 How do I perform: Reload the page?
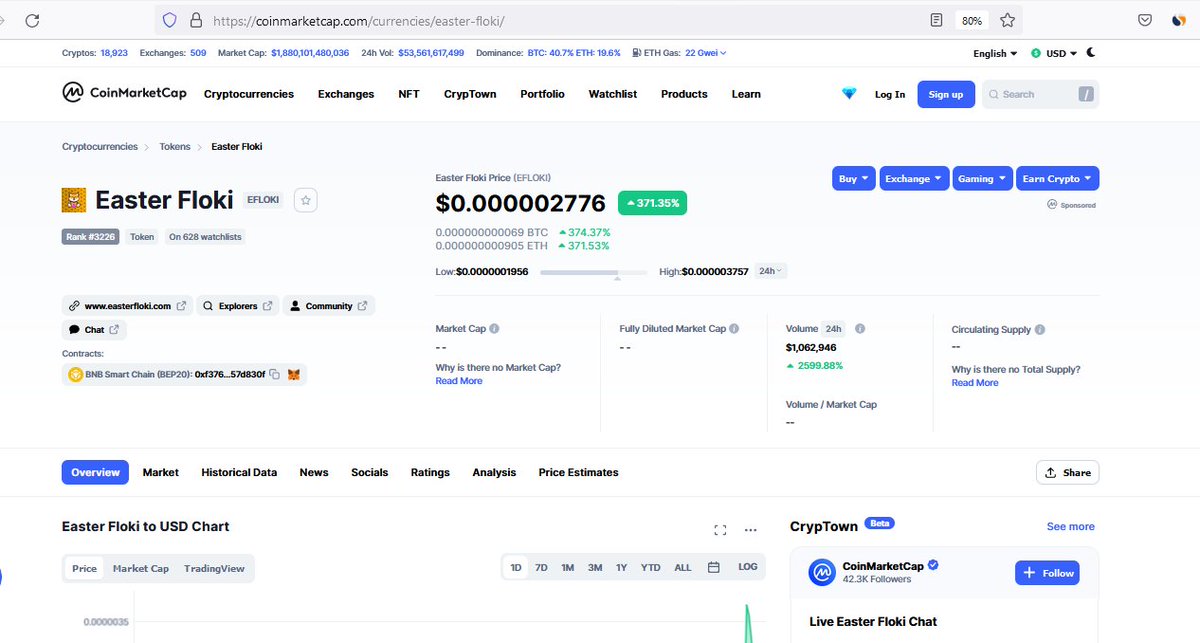point(32,20)
